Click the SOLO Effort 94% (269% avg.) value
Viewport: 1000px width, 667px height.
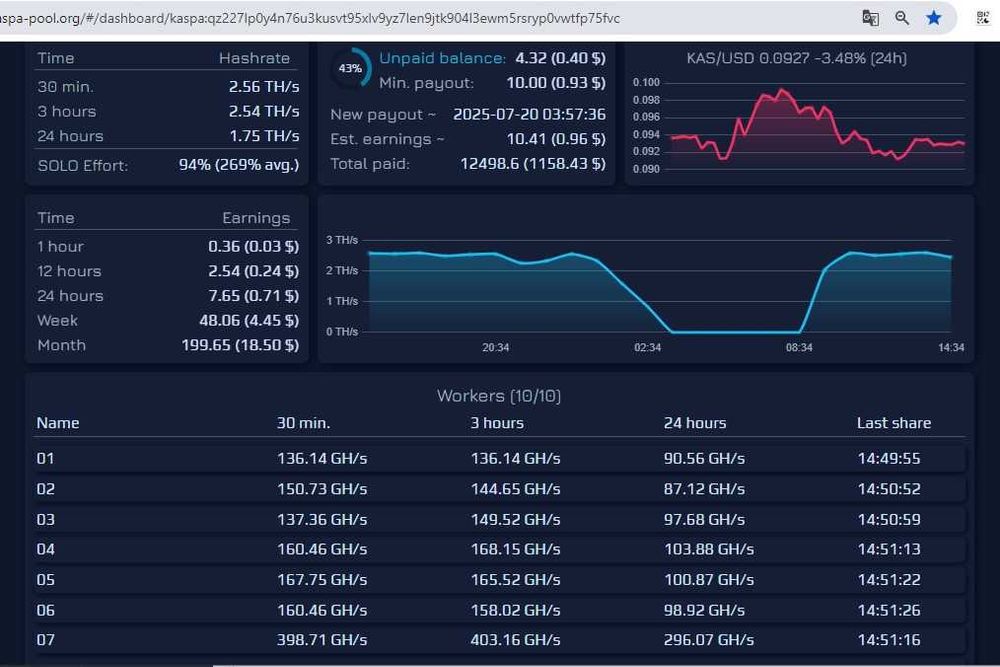pos(239,165)
